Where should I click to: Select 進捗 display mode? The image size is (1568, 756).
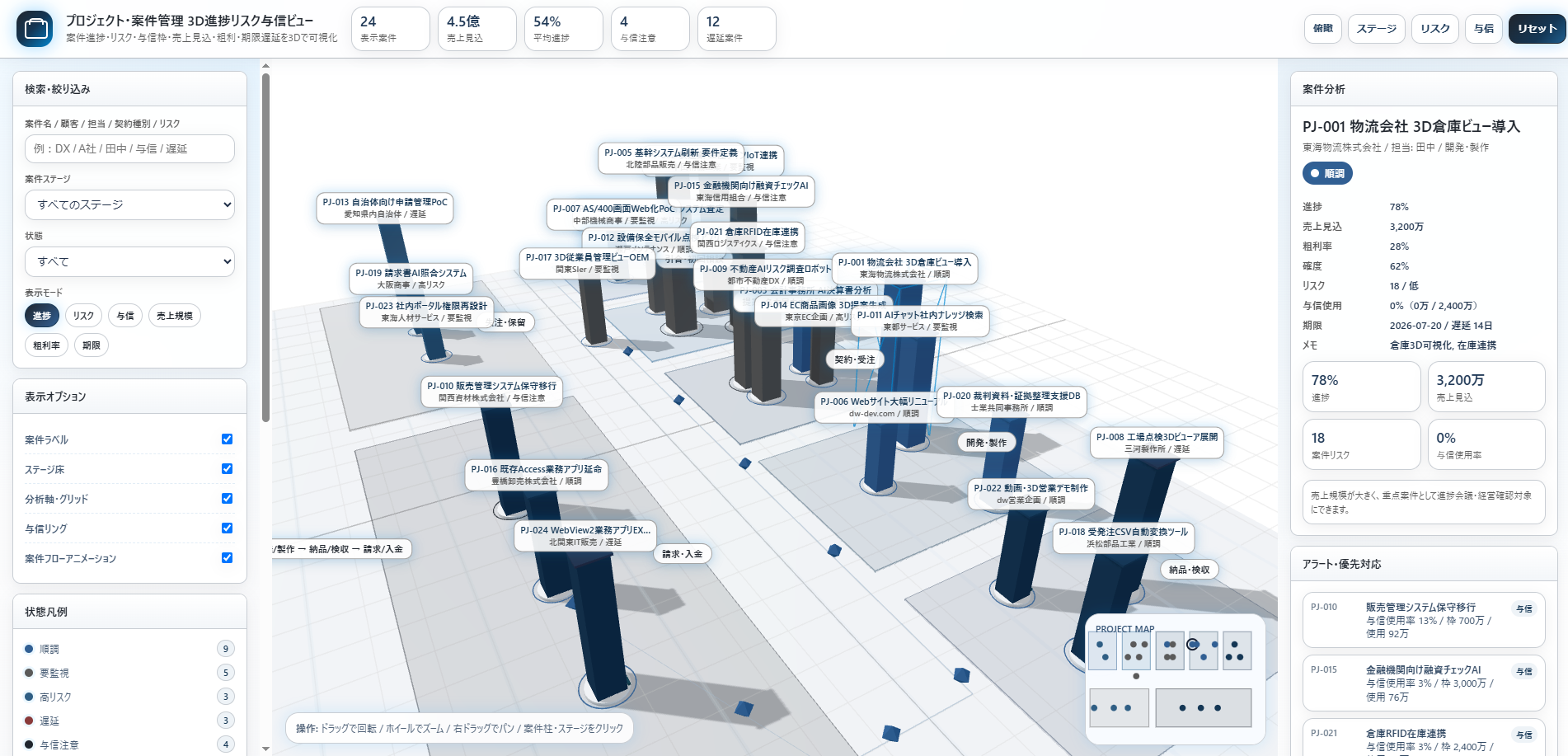pyautogui.click(x=42, y=316)
